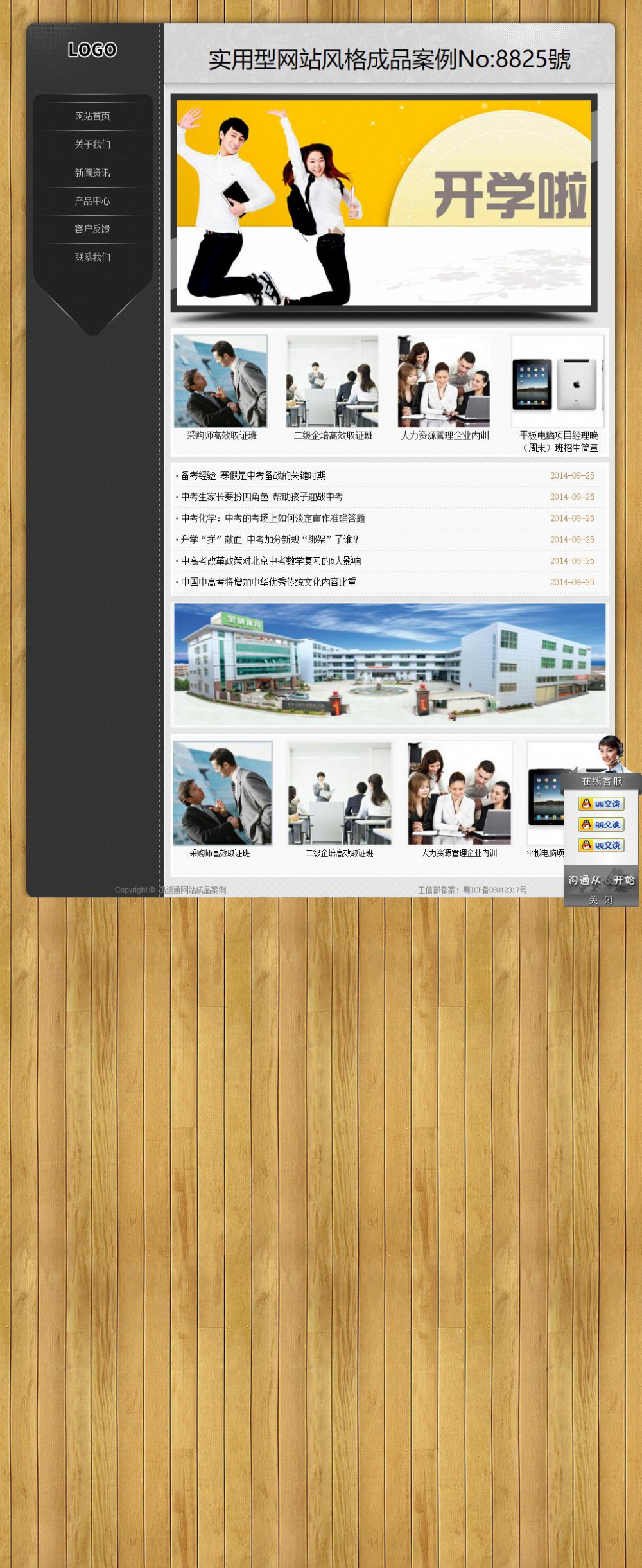Viewport: 642px width, 1568px height.
Task: Click the upper 采购师高效取证班 caption link
Action: [221, 436]
